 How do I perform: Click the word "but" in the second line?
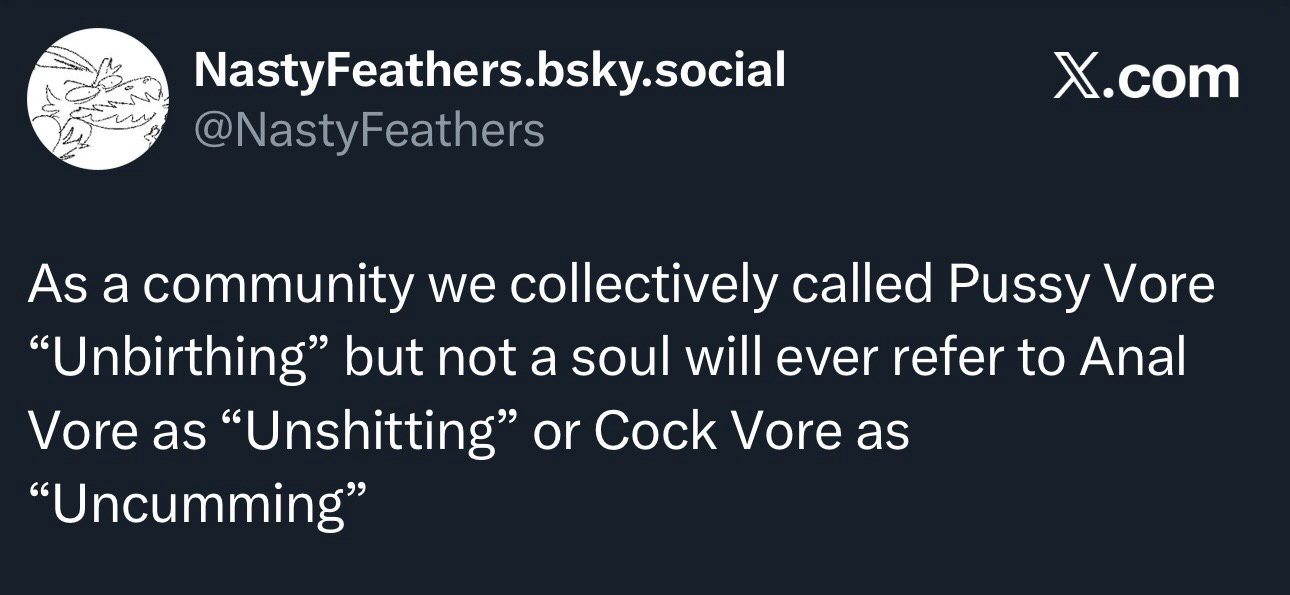point(381,359)
